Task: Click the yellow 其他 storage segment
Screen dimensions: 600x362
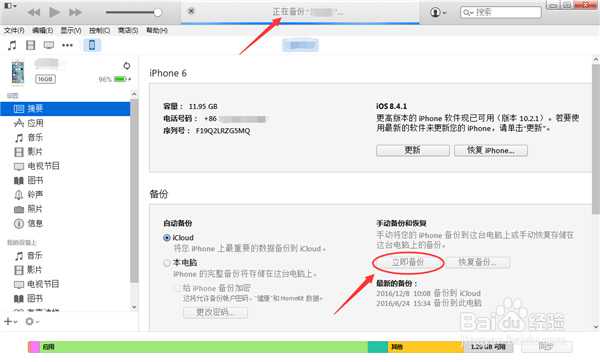Action: click(426, 347)
